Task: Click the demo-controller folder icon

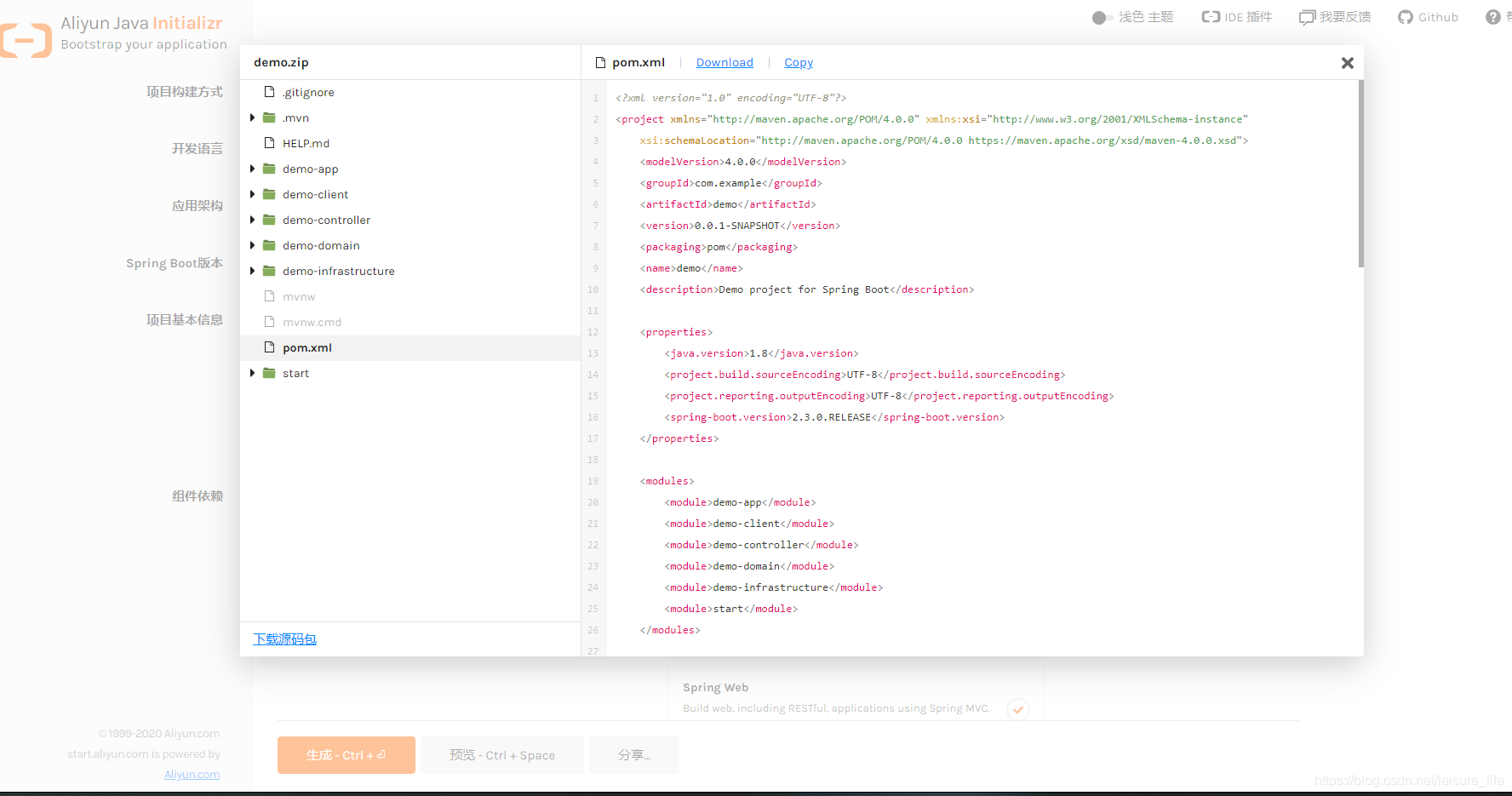Action: (x=269, y=220)
